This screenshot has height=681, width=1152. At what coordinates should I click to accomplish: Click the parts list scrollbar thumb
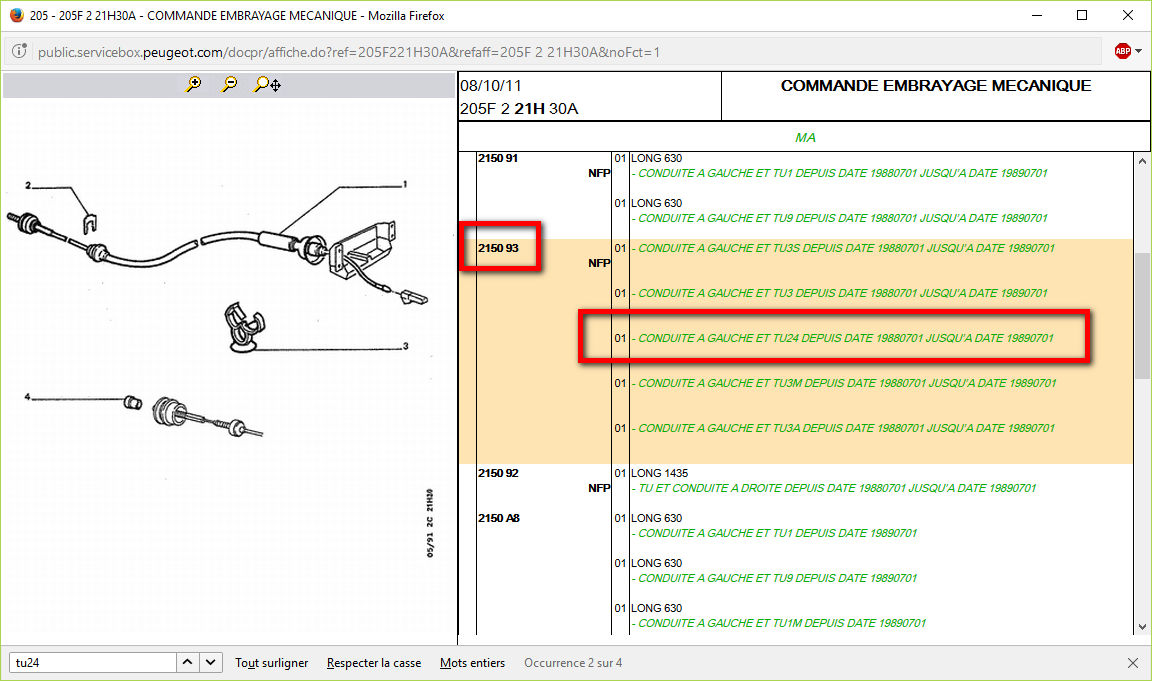(1142, 316)
